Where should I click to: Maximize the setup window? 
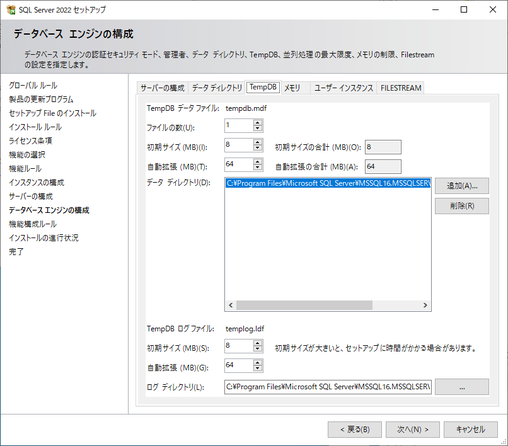click(x=464, y=10)
